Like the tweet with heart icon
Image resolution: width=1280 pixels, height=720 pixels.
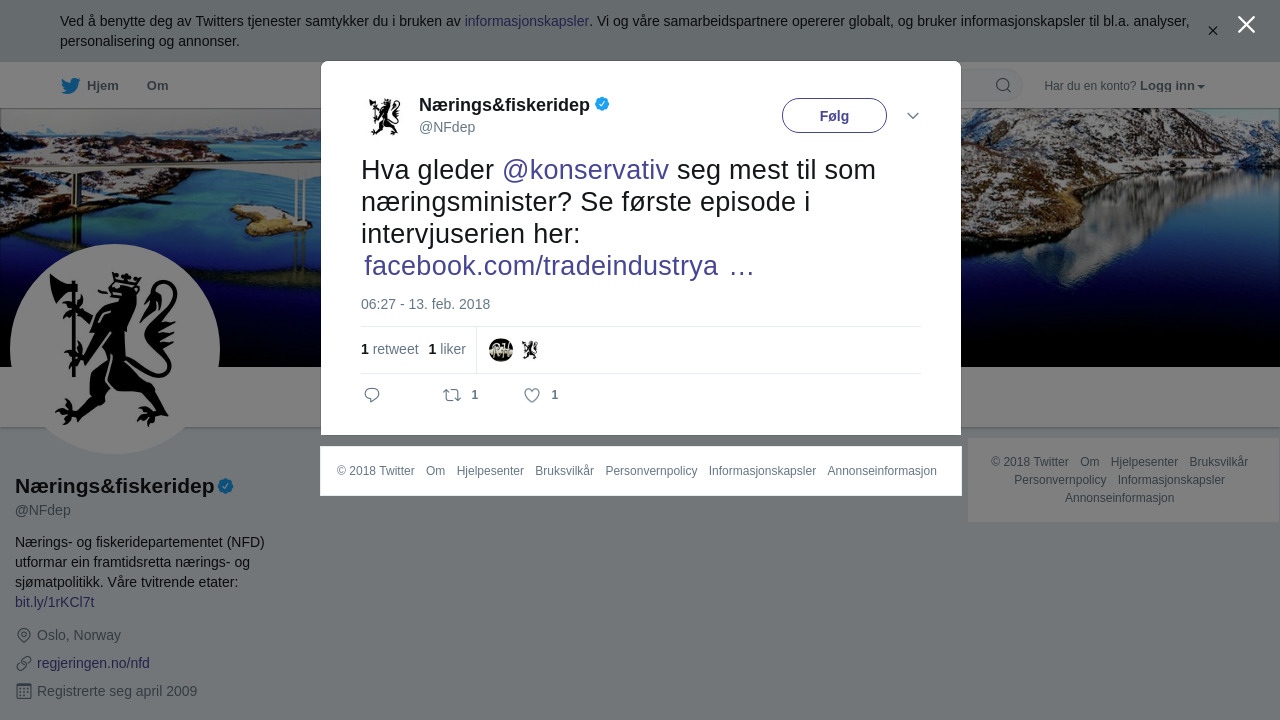532,395
